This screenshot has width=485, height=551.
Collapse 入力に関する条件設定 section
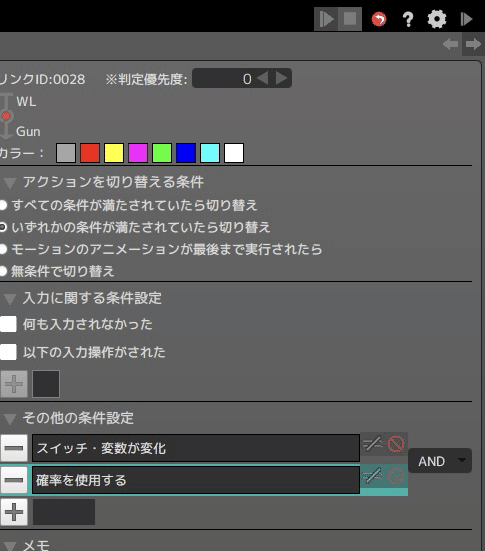tap(9, 299)
